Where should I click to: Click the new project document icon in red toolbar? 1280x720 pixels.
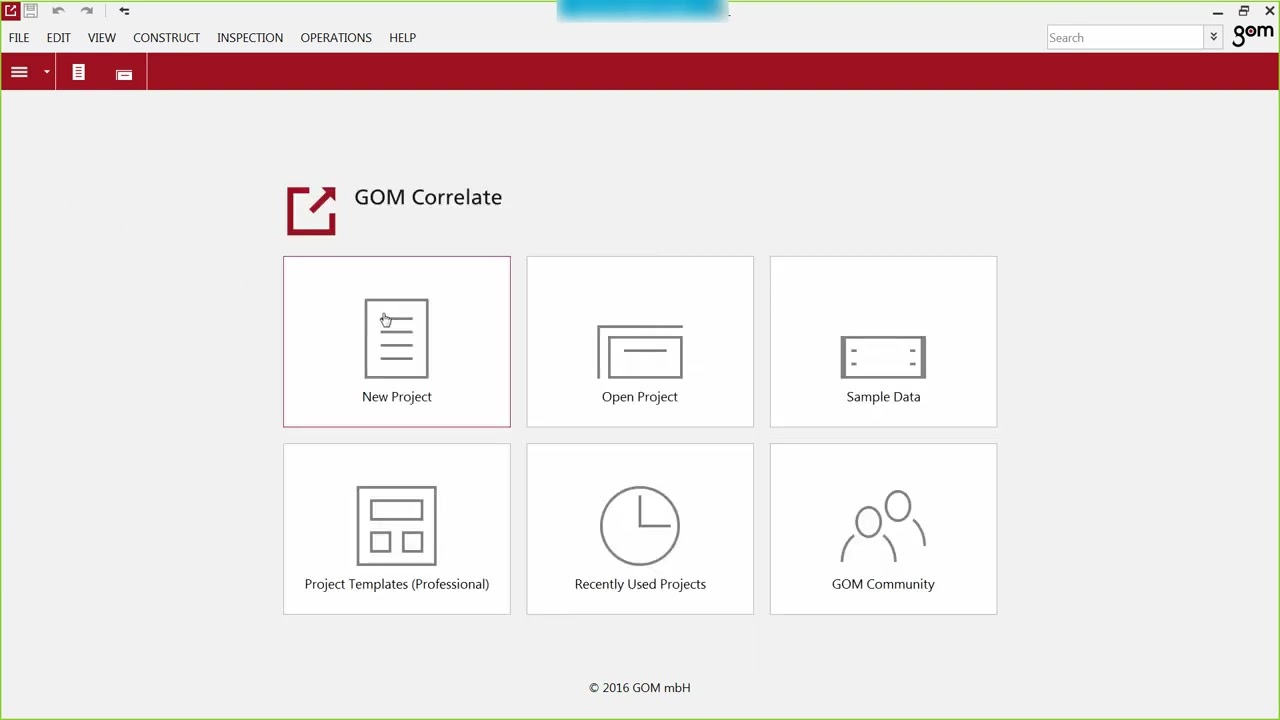[x=78, y=72]
